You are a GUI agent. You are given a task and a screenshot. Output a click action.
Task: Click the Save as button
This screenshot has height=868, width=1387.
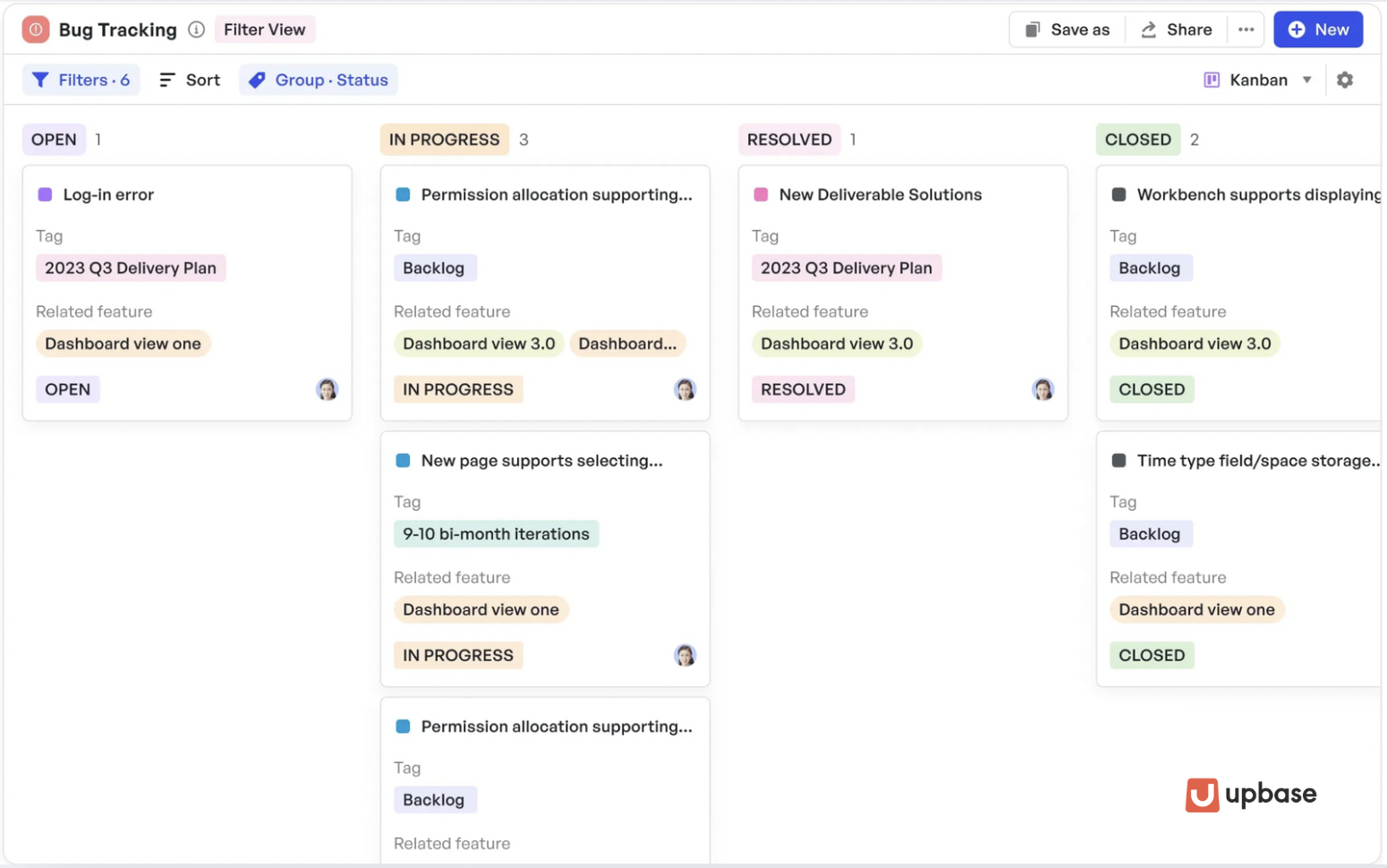tap(1067, 30)
